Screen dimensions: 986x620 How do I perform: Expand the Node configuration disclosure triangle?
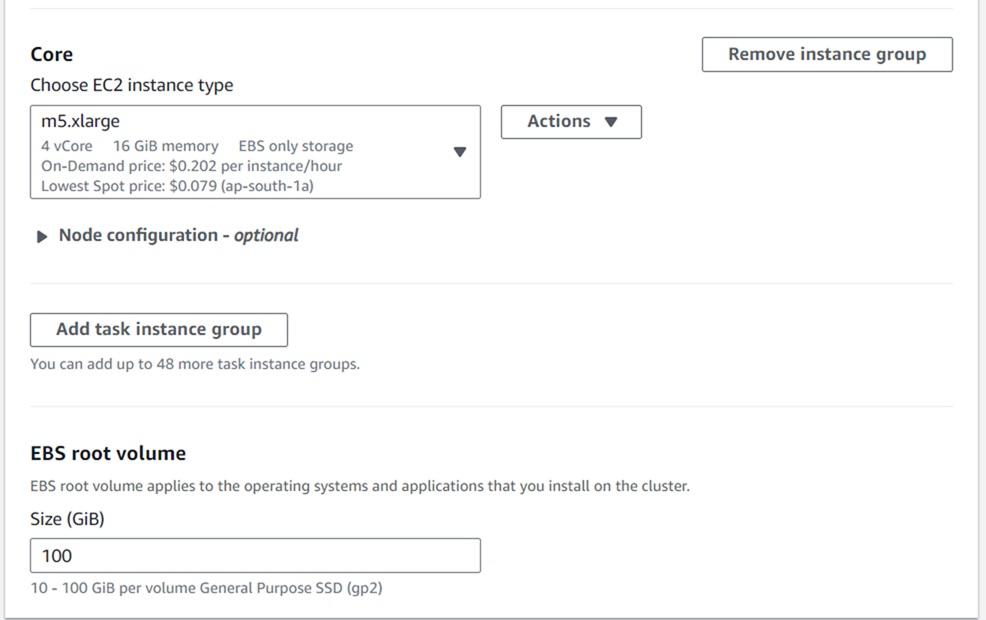click(x=42, y=237)
